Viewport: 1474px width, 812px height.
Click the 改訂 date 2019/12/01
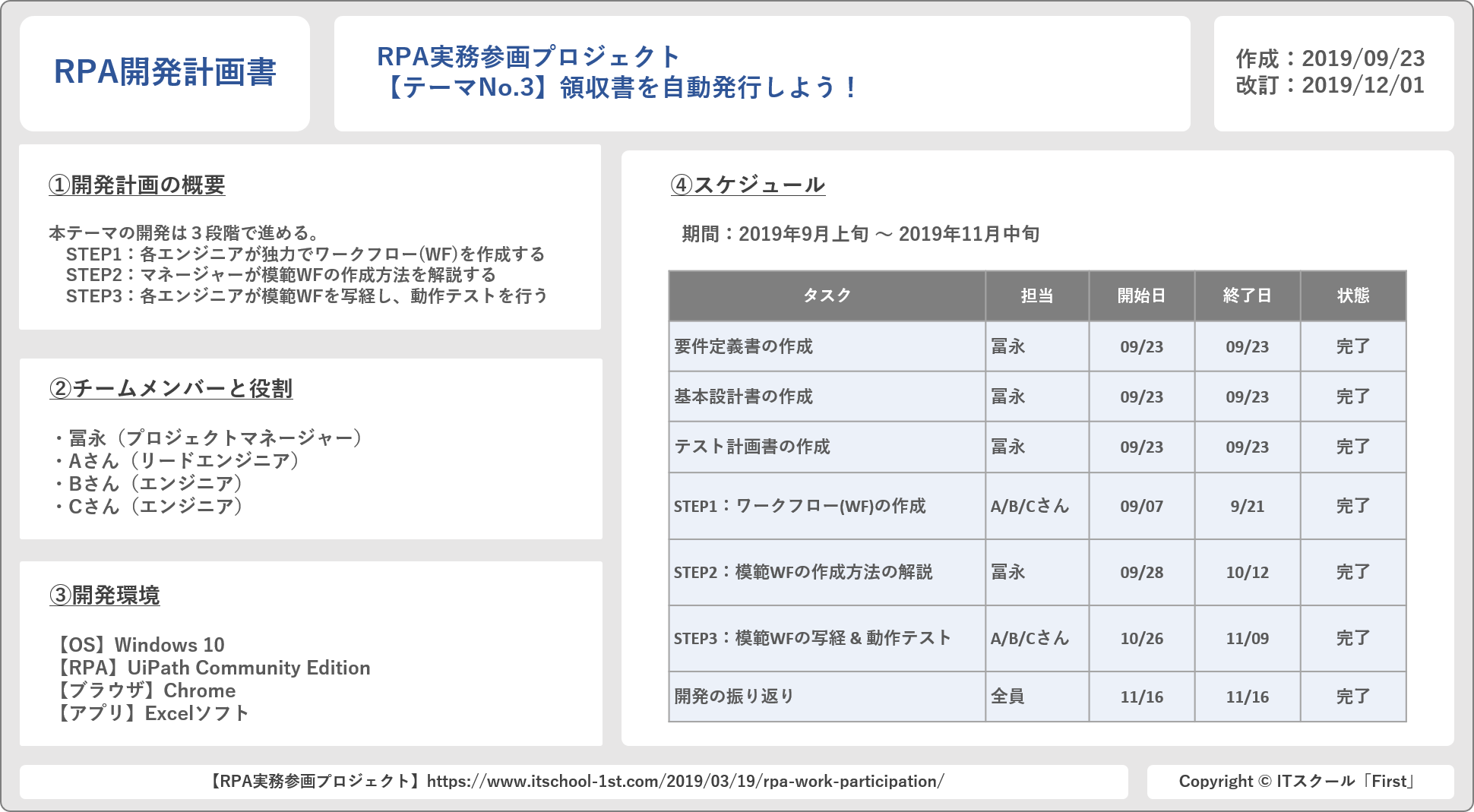[x=1362, y=85]
